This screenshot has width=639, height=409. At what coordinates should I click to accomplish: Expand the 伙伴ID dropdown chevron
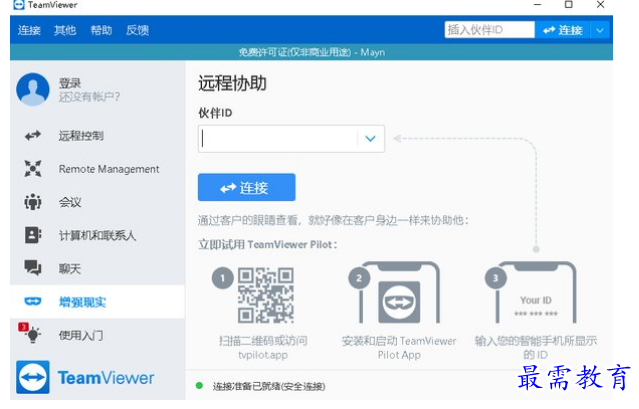coord(370,139)
